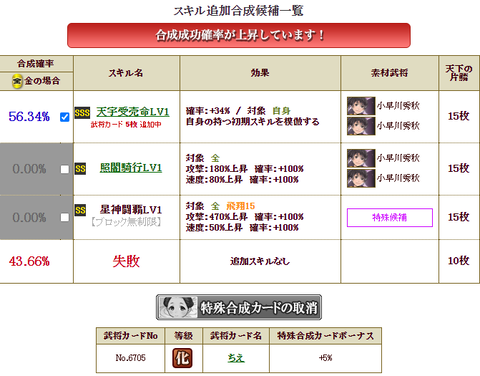Click the No.6705 card number
This screenshot has height=376, width=480.
(130, 358)
